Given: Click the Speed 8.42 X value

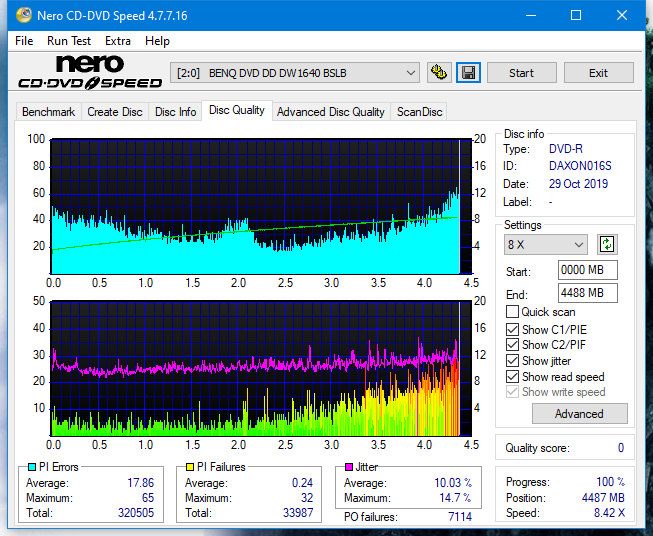Looking at the screenshot, I should [609, 513].
